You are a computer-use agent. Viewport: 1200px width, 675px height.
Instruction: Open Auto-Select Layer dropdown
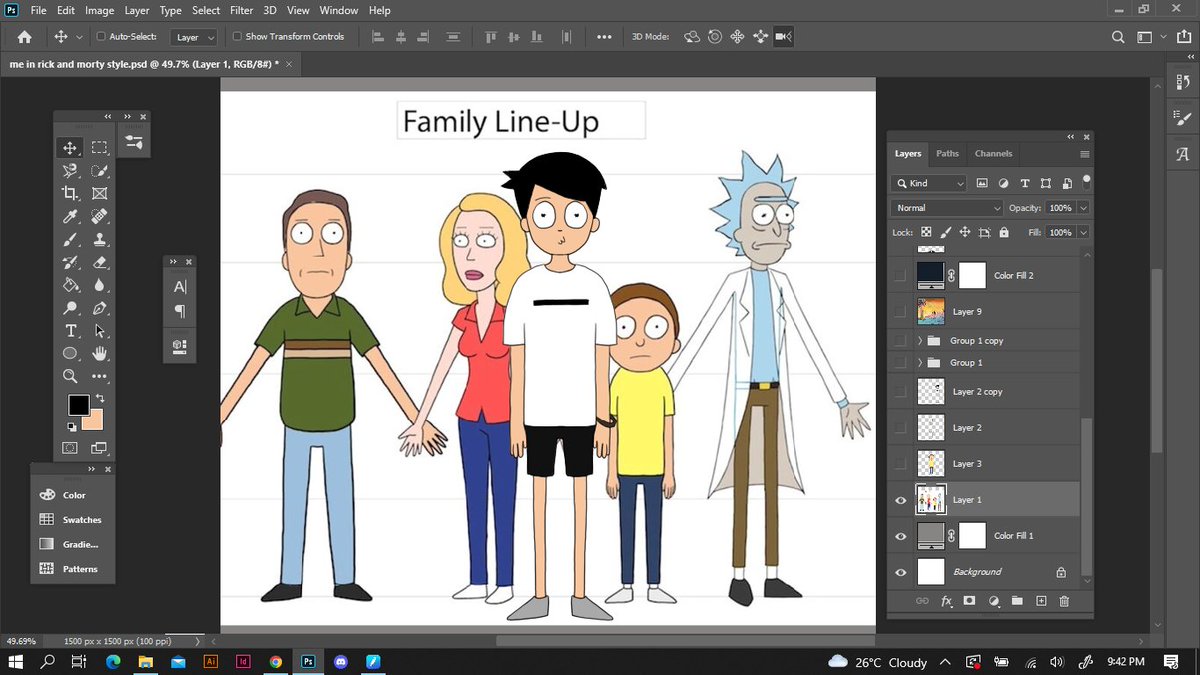click(x=194, y=37)
